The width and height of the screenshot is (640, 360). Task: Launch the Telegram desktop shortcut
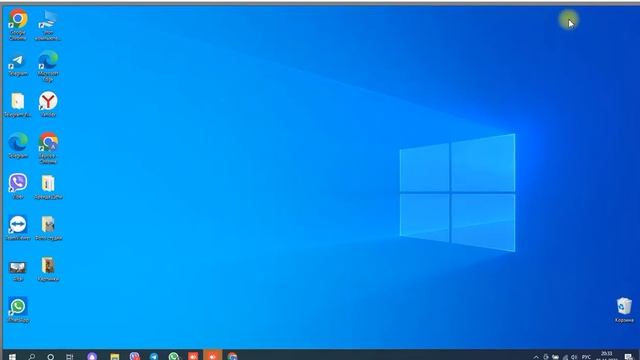click(18, 65)
